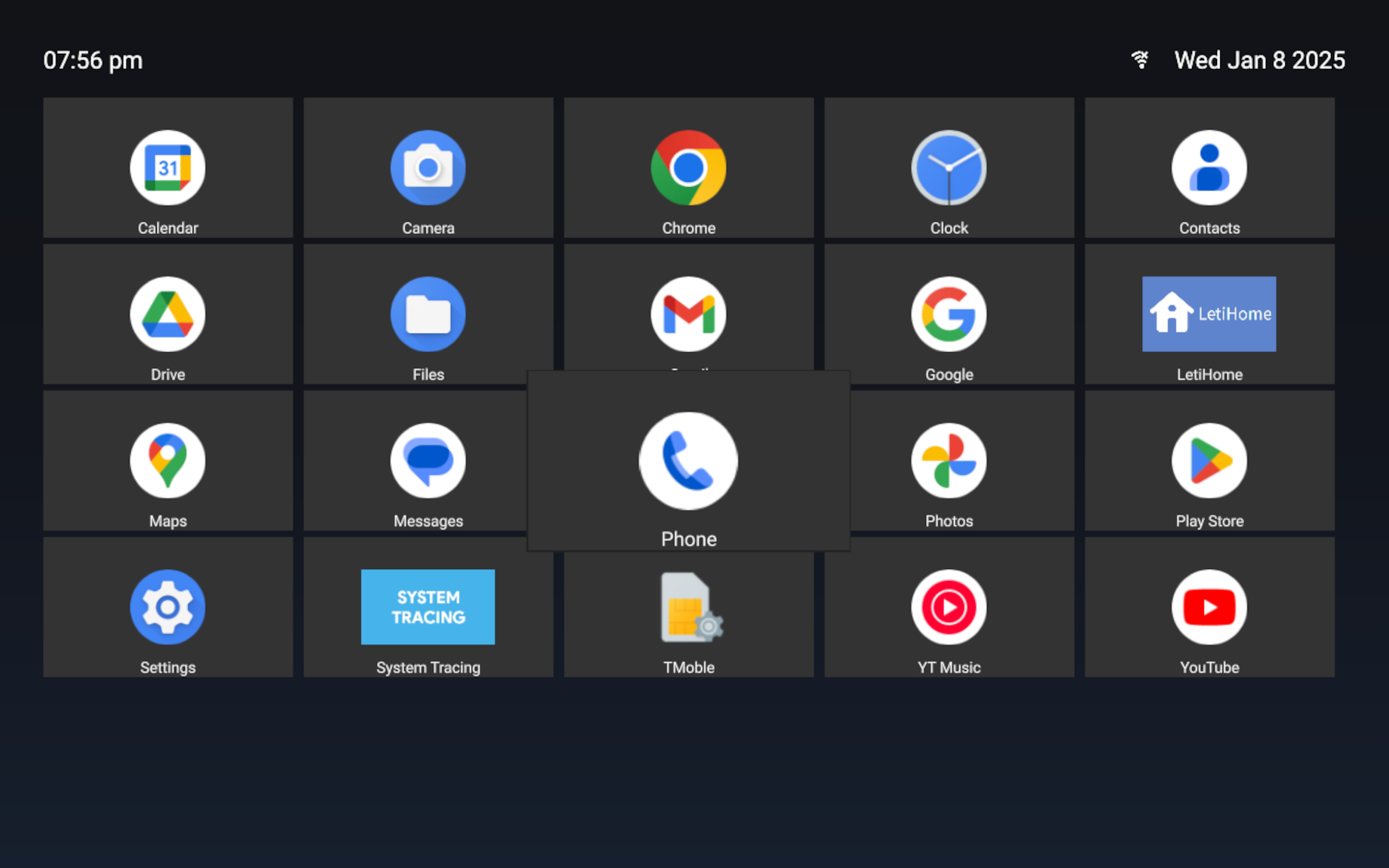The image size is (1389, 868).
Task: Open the LetiHome app
Action: pos(1209,314)
